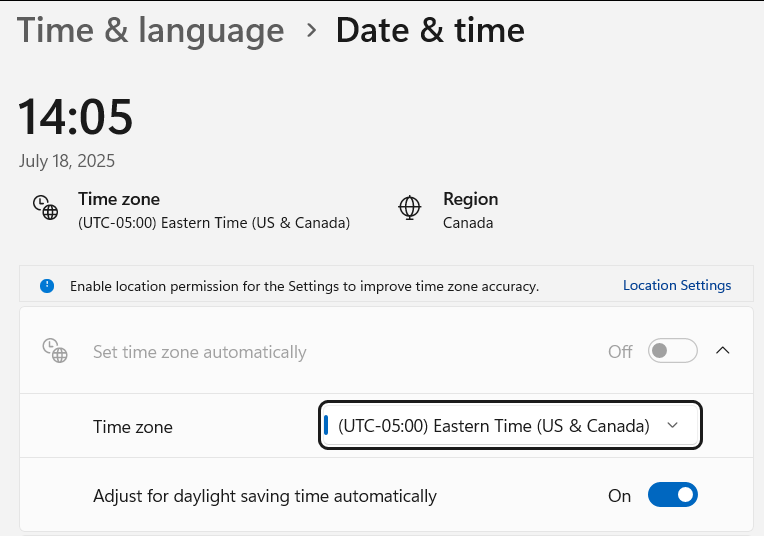Click the Time zone dropdown arrow
Viewport: 764px width, 536px height.
pos(672,425)
